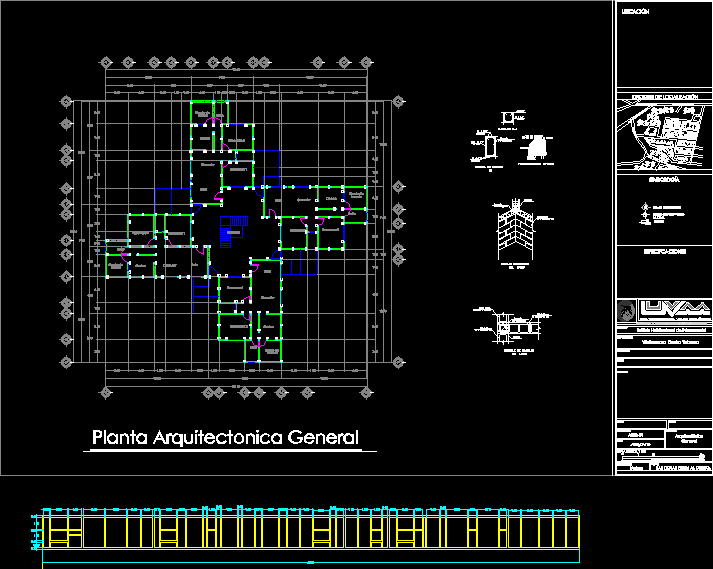Image resolution: width=713 pixels, height=569 pixels.
Task: Click the blue staircase at plan center
Action: click(x=231, y=229)
